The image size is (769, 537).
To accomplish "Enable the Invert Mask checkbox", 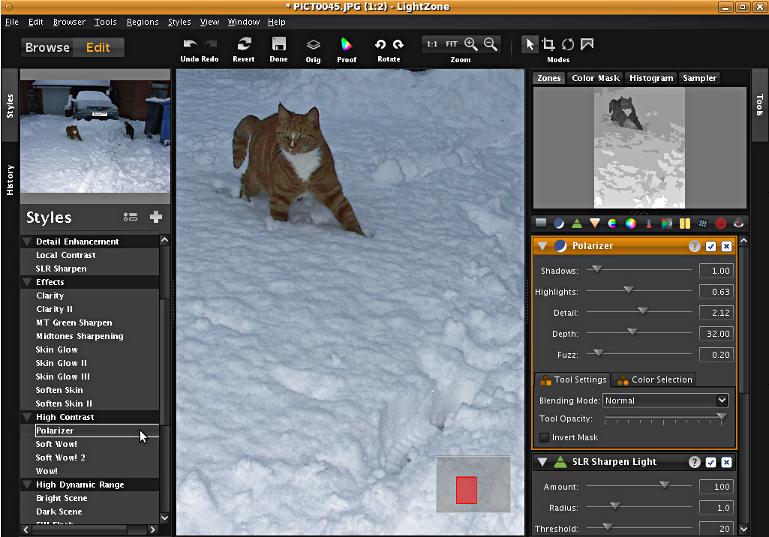I will 545,437.
